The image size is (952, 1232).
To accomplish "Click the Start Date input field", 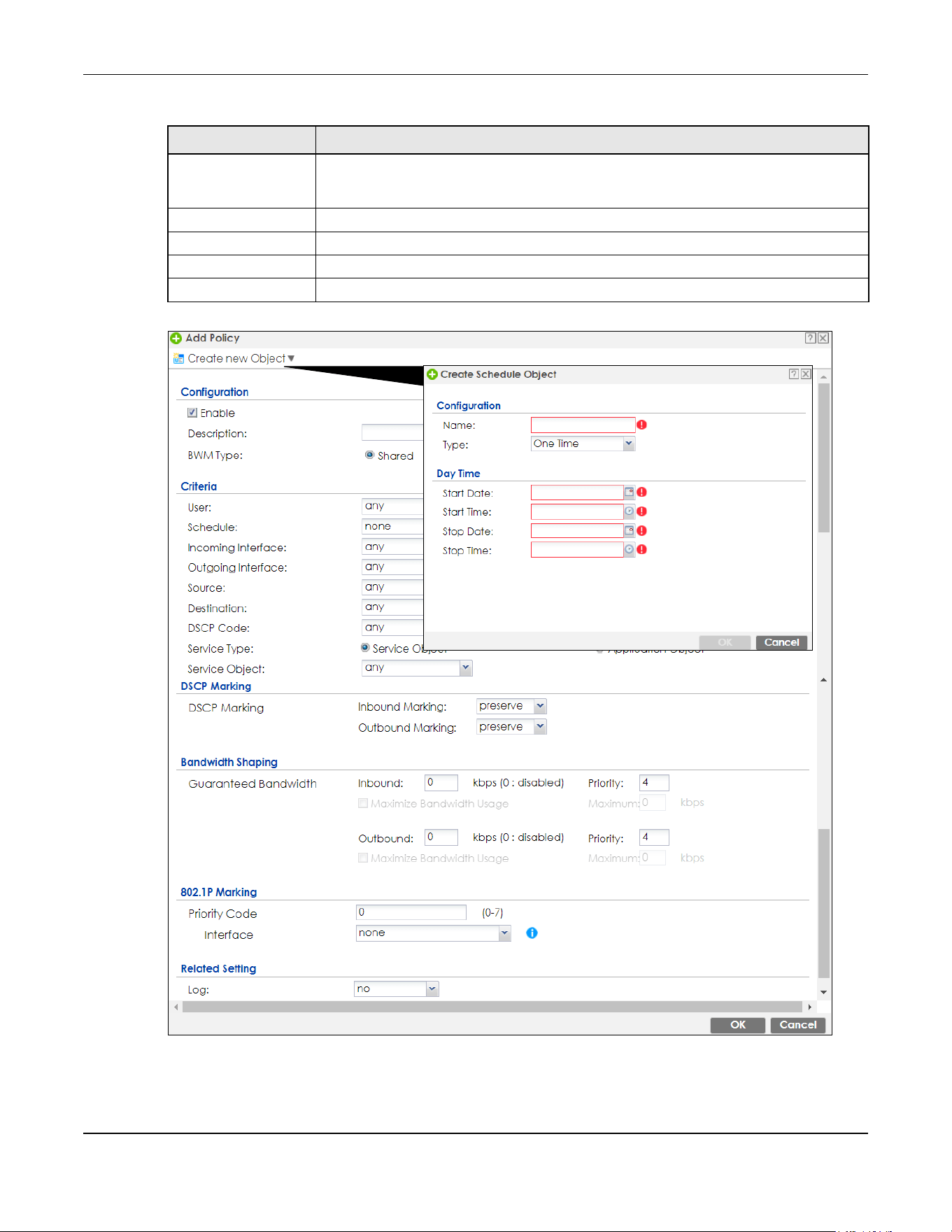I will (577, 493).
